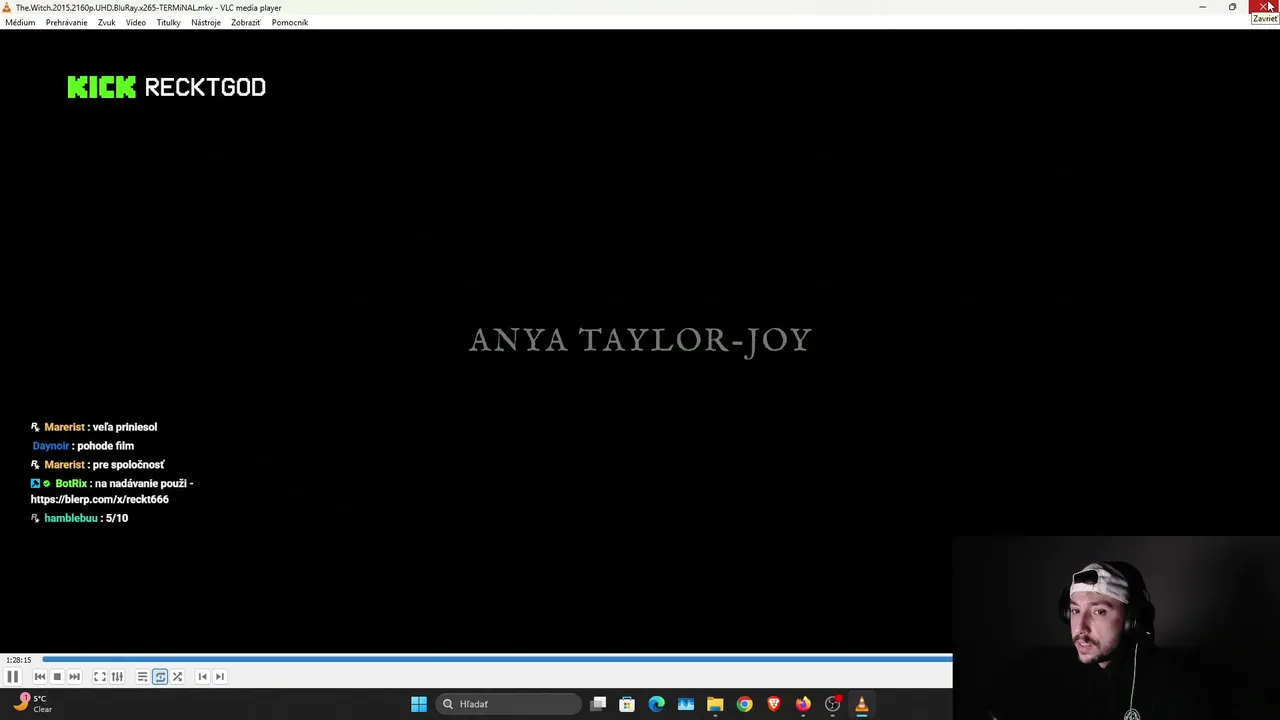Launch Microsoft Store from taskbar
The width and height of the screenshot is (1280, 720).
tap(627, 704)
